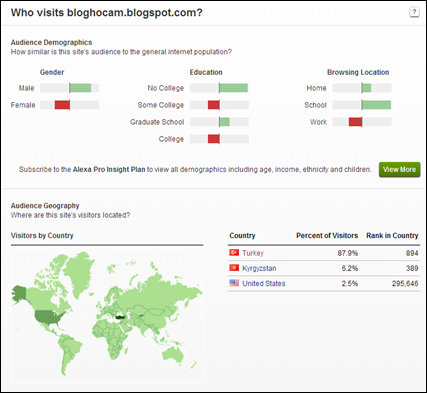Viewport: 427px width, 393px height.
Task: Click the Audience Geography heading
Action: [45, 206]
